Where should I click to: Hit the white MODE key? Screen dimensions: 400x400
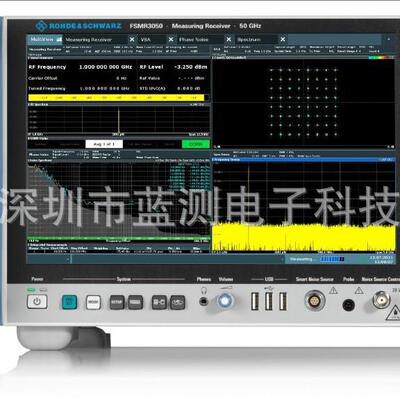93,302
